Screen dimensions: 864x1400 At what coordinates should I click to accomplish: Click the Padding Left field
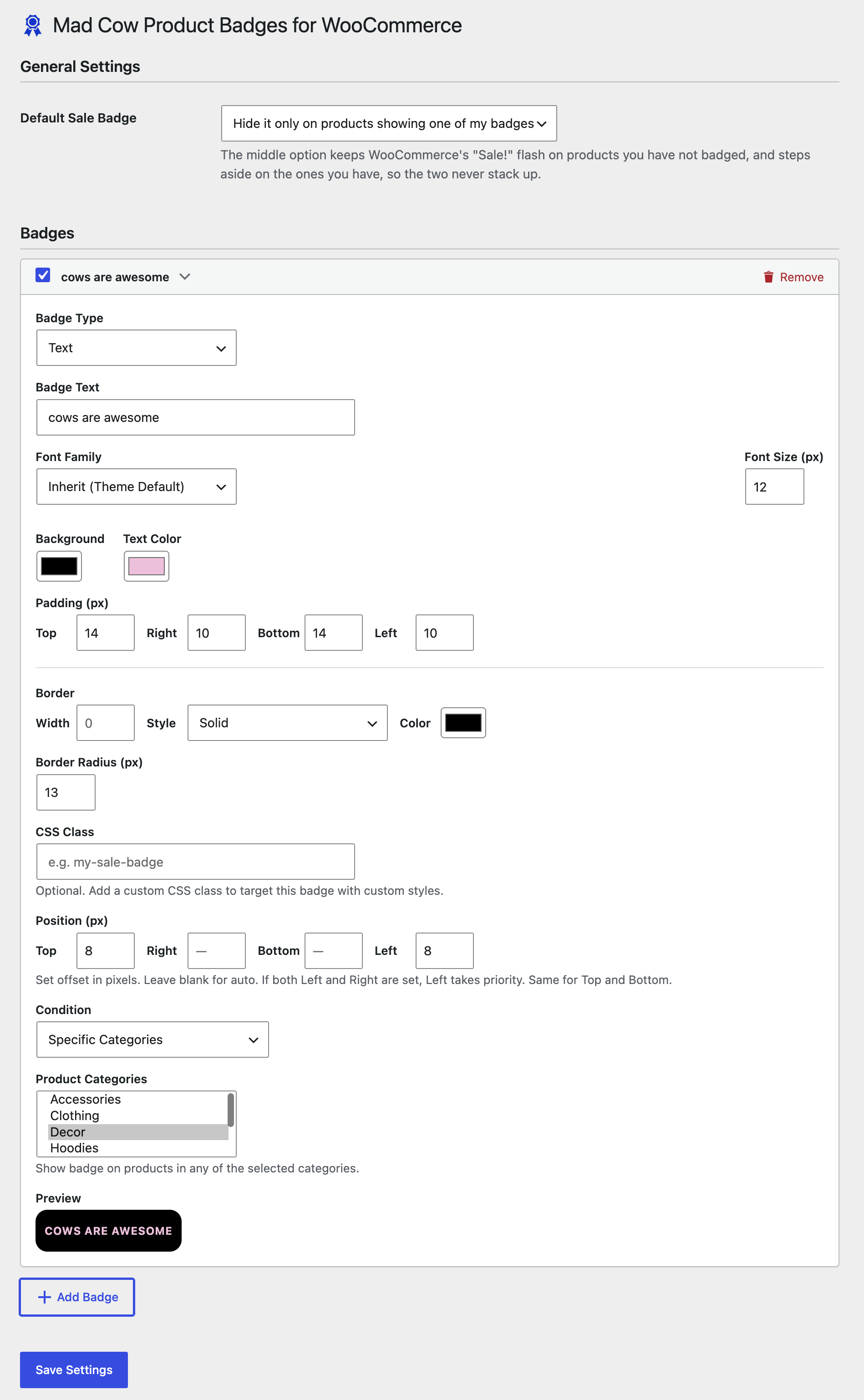tap(445, 633)
